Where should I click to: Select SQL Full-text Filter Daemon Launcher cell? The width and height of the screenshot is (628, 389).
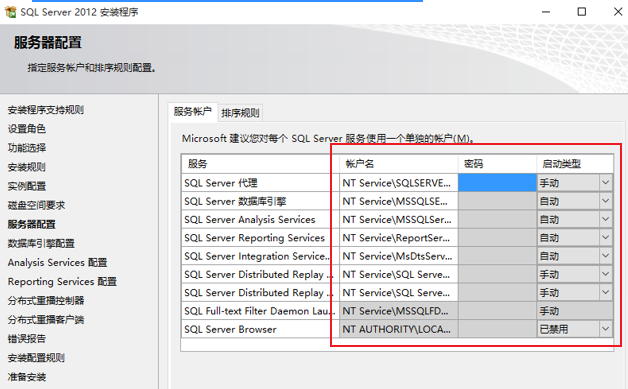coord(260,310)
